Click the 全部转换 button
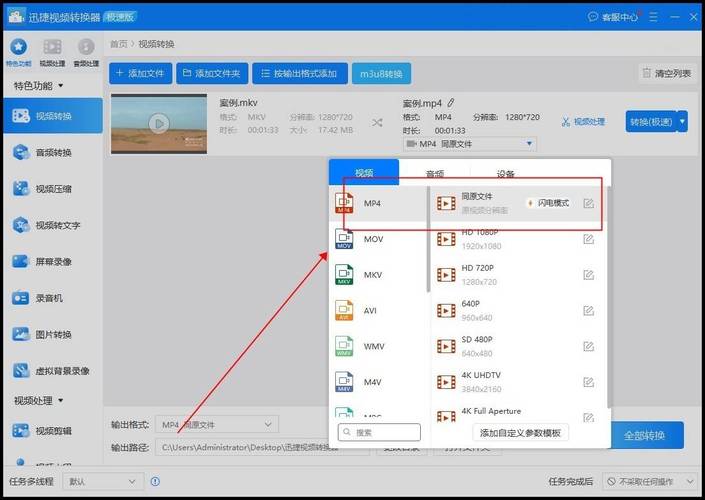The image size is (705, 500). pyautogui.click(x=644, y=435)
